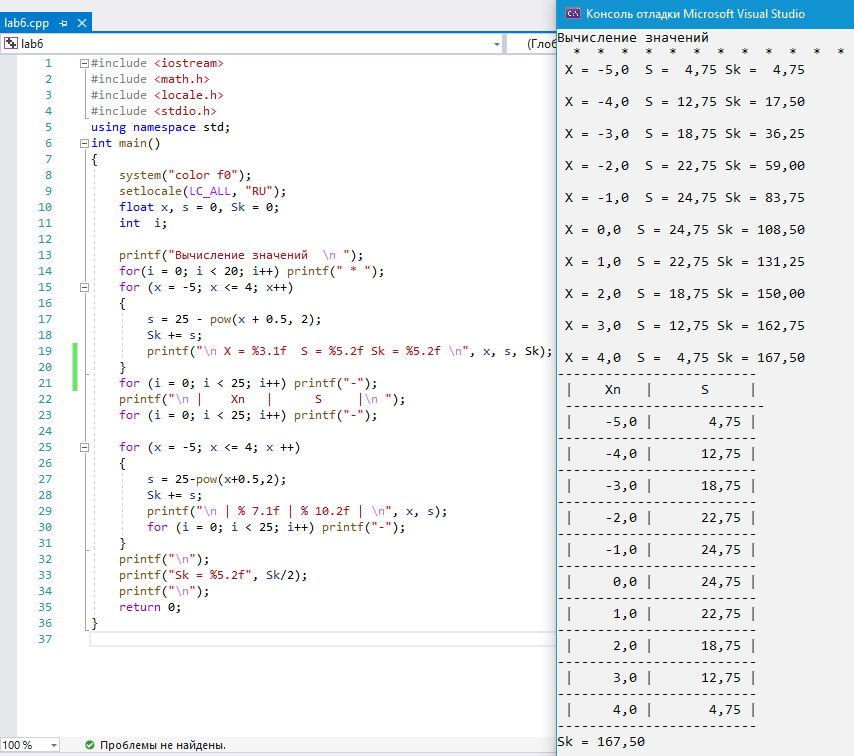Click the debug console window icon
The width and height of the screenshot is (854, 756).
[572, 14]
